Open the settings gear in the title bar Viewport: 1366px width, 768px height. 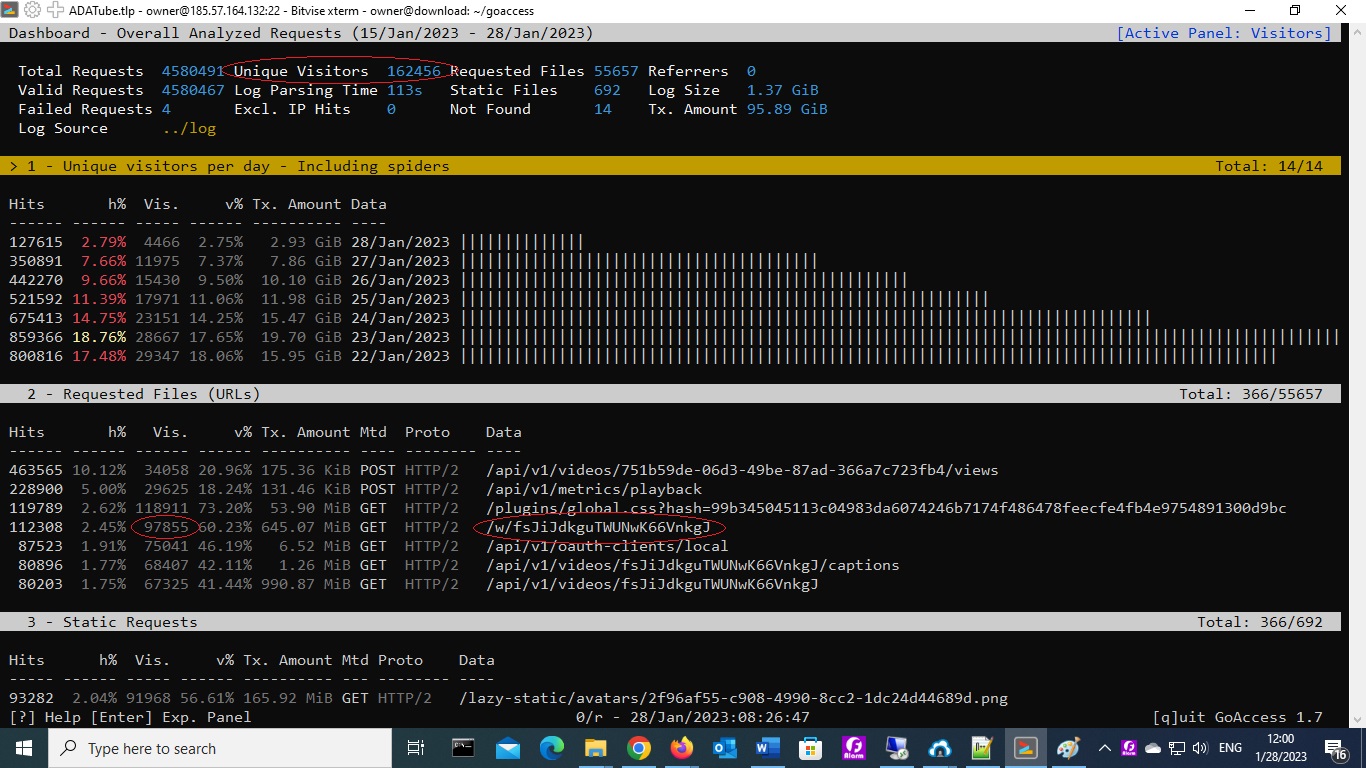pos(31,11)
